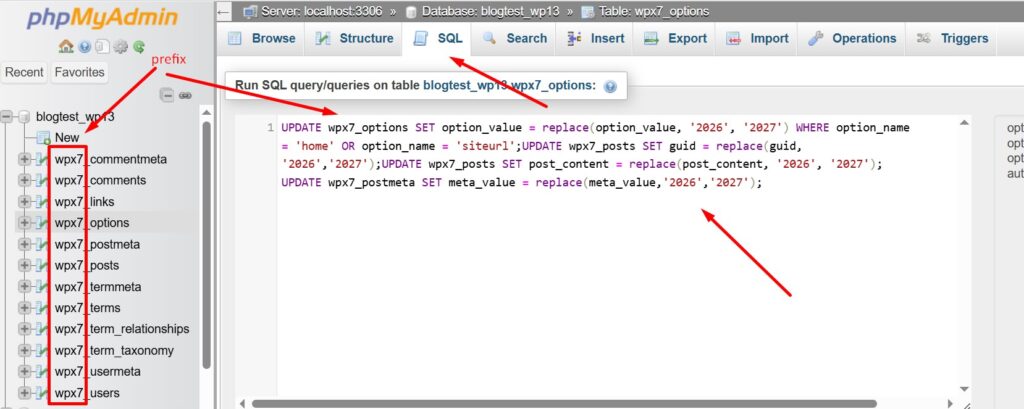Click SQL editor scroll-up arrow
The width and height of the screenshot is (1024, 409).
964,122
